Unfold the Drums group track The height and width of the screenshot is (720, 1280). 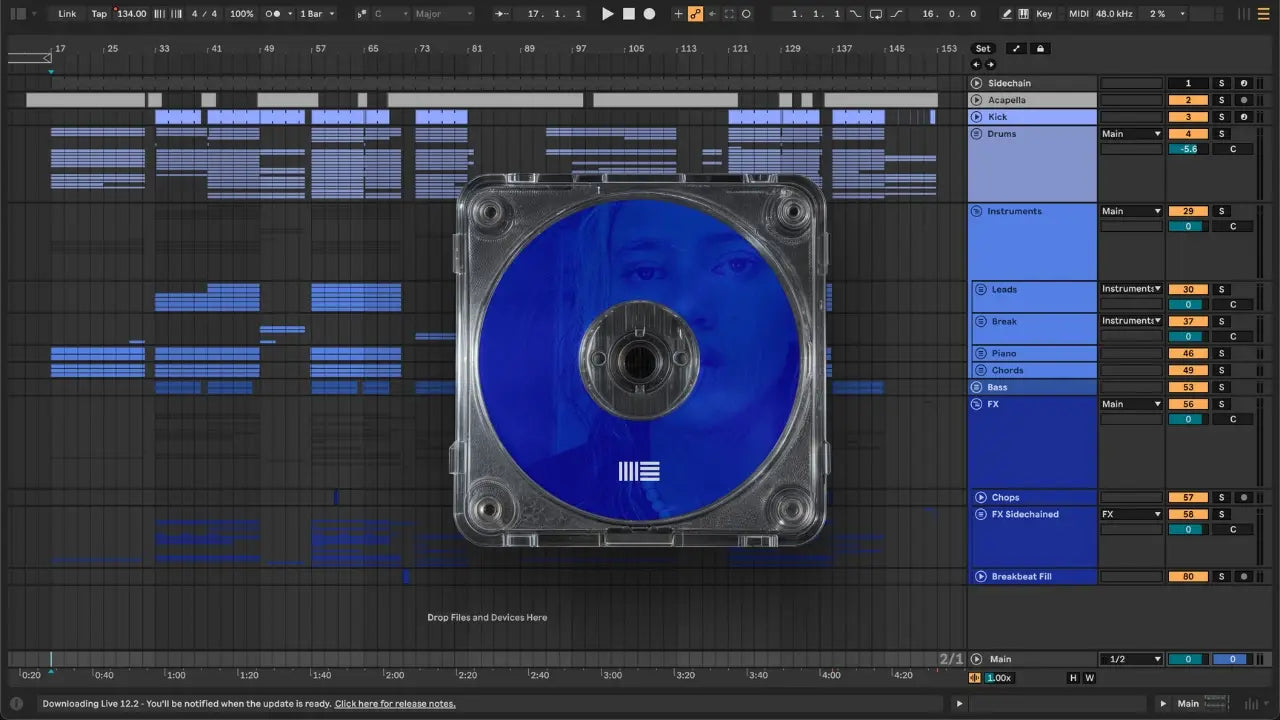[x=977, y=134]
